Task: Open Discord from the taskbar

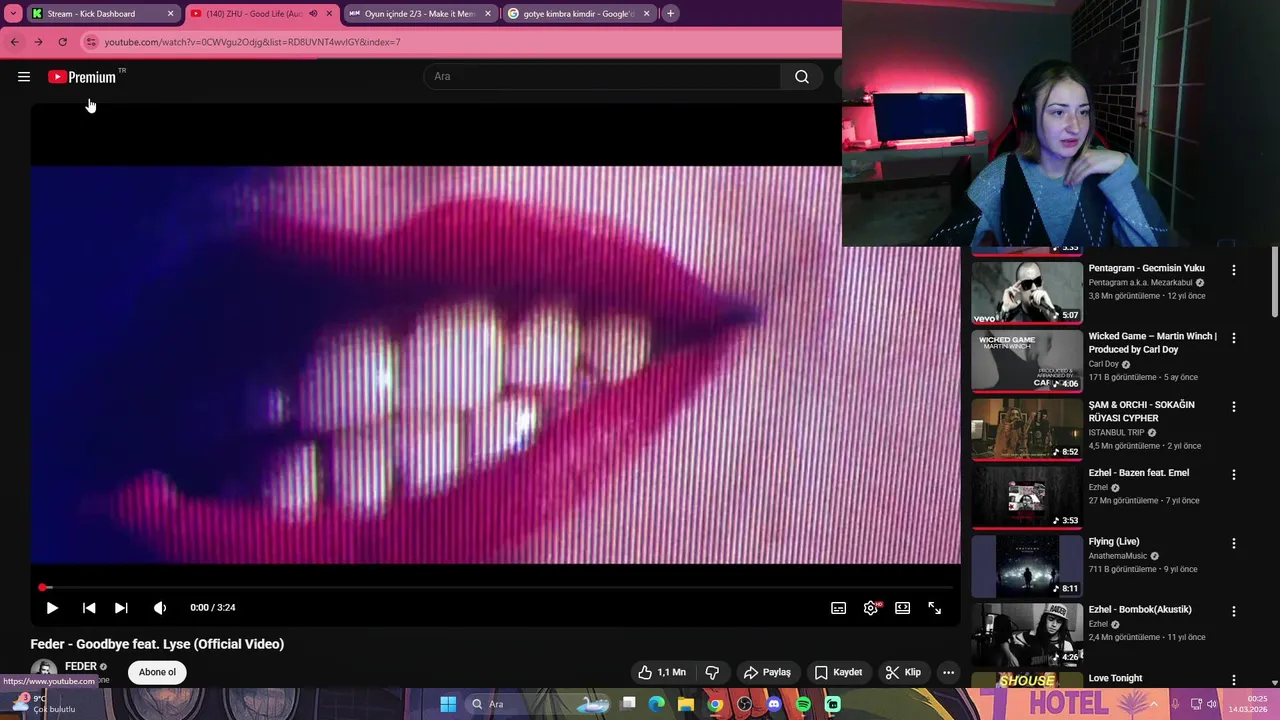Action: (774, 704)
